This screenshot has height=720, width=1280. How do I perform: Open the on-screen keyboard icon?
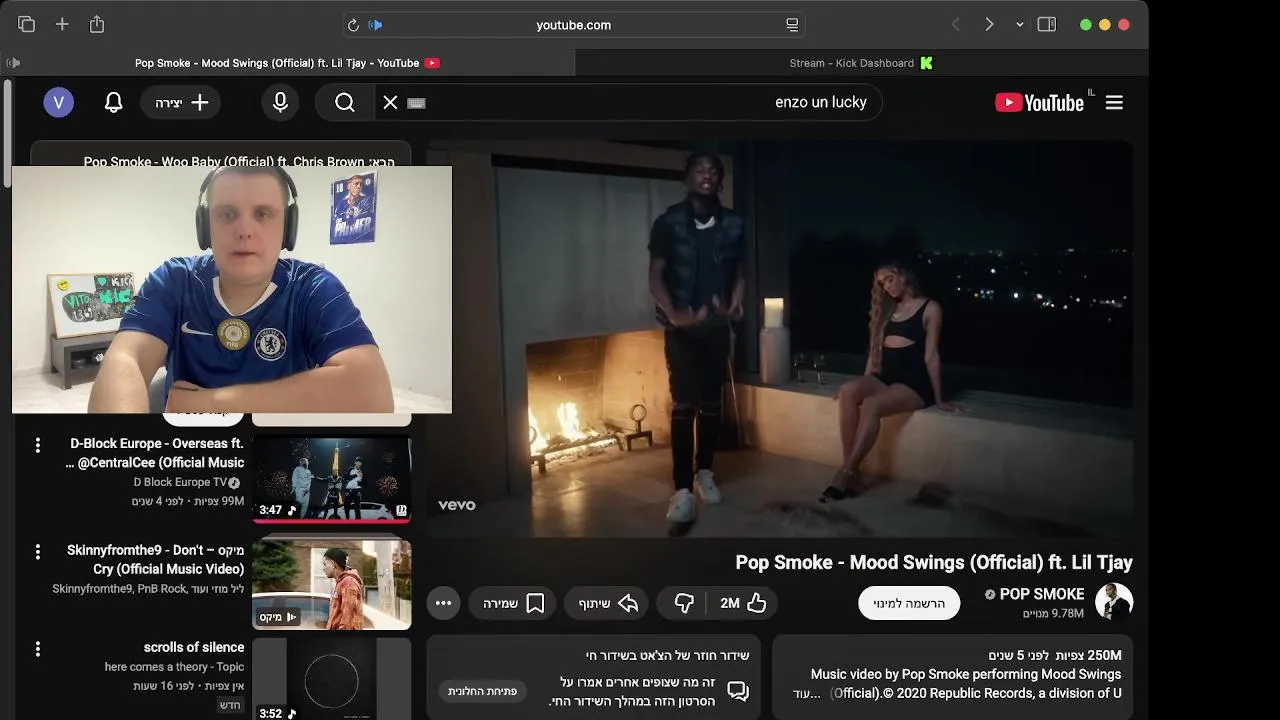417,103
